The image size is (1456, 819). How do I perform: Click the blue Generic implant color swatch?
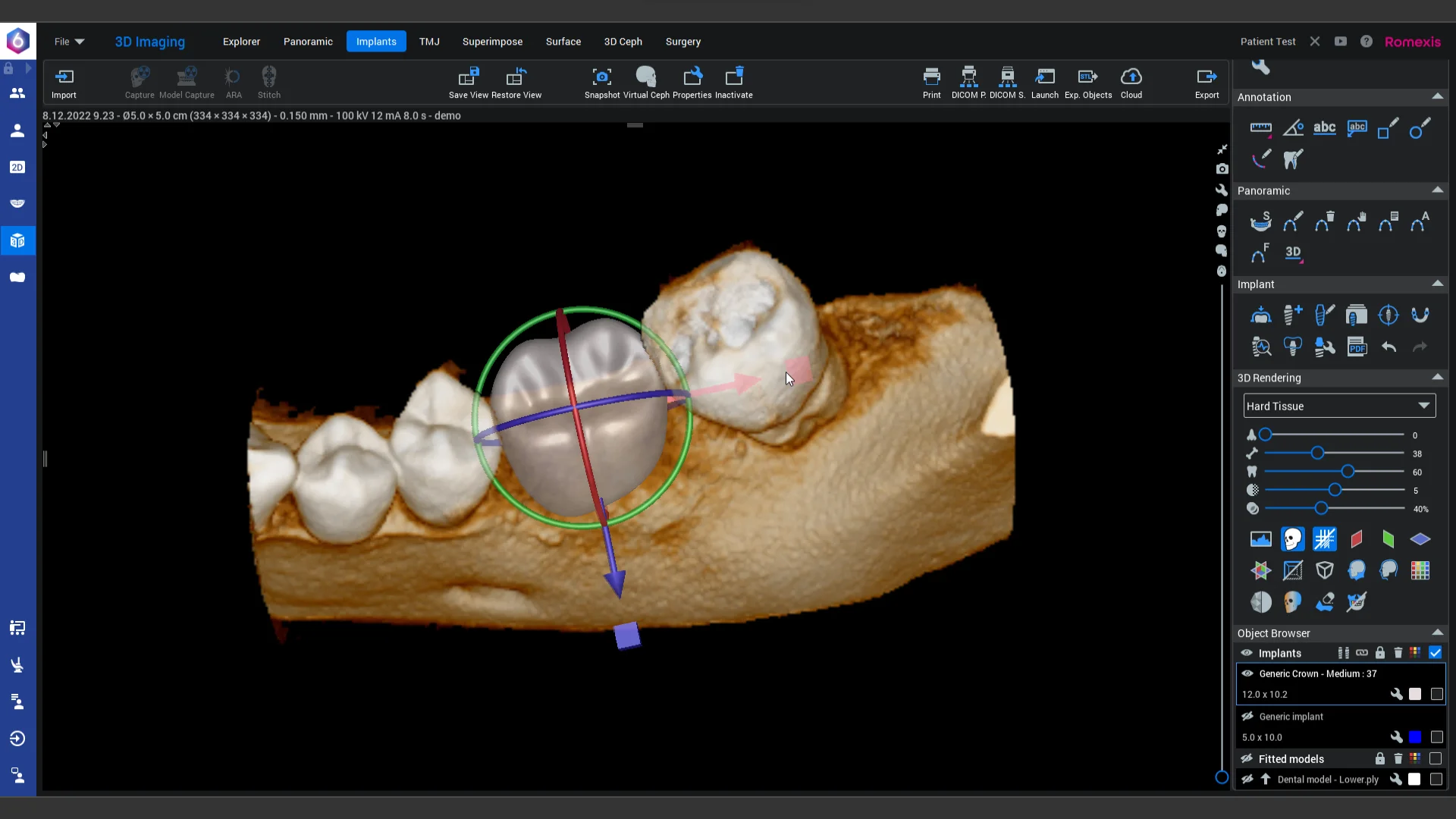[x=1415, y=737]
